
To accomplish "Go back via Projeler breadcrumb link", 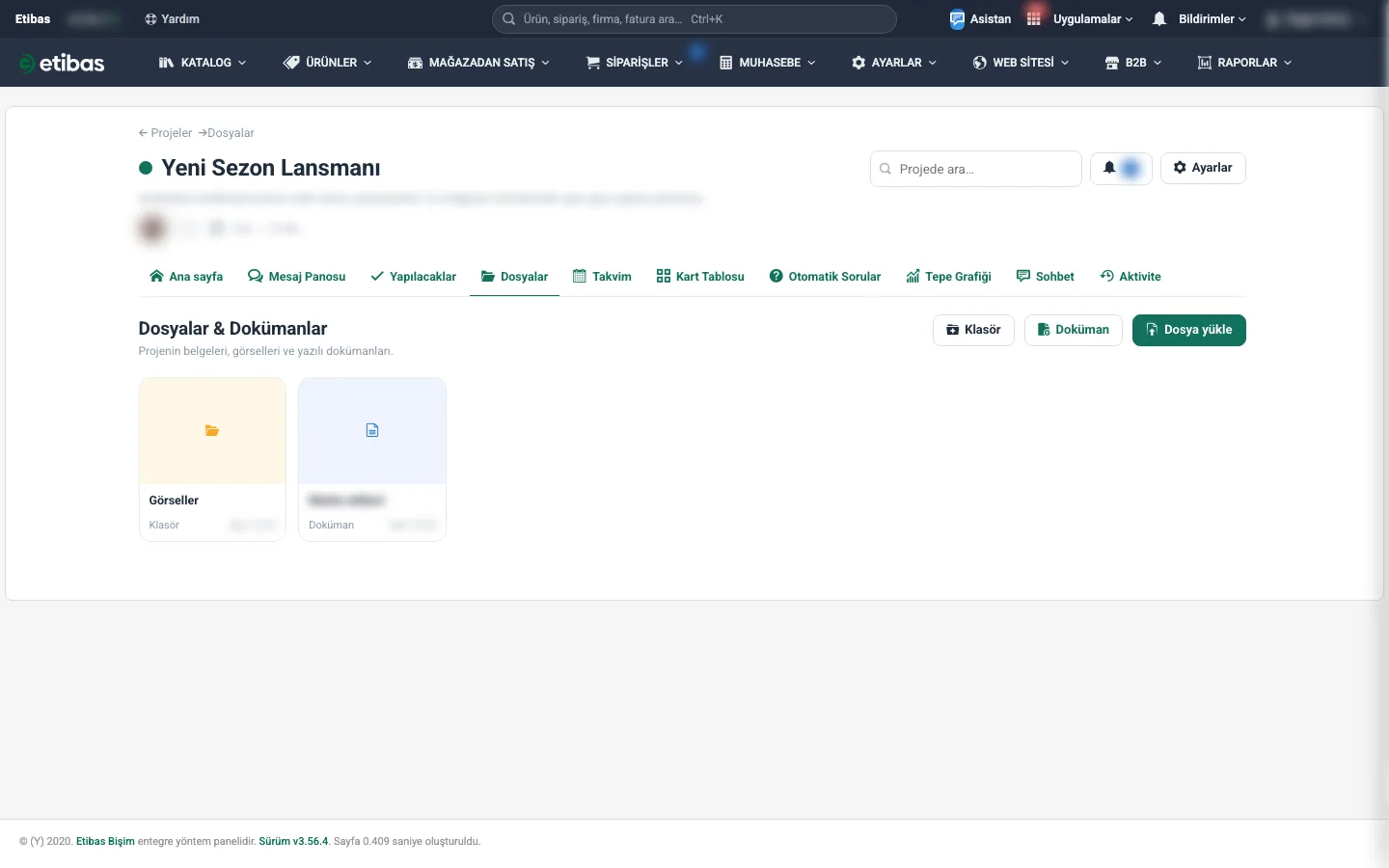I will [165, 133].
